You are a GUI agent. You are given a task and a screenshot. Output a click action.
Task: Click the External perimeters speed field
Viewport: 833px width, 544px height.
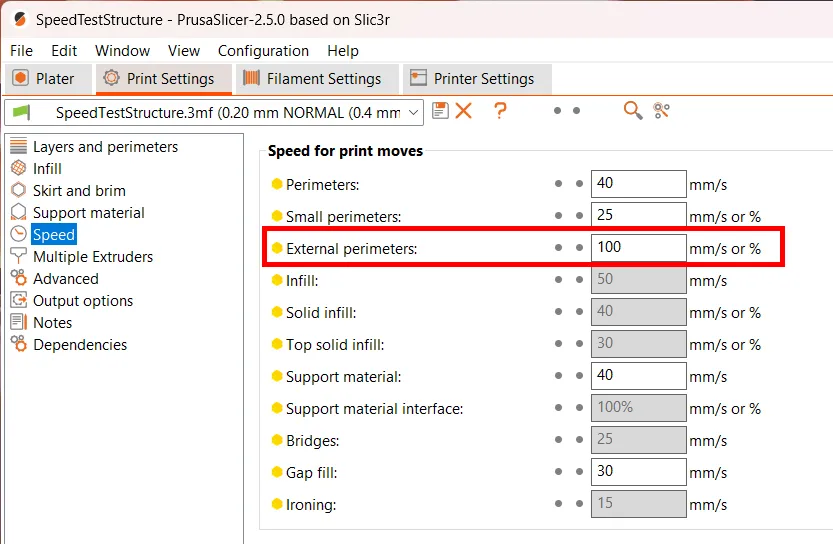click(x=638, y=248)
